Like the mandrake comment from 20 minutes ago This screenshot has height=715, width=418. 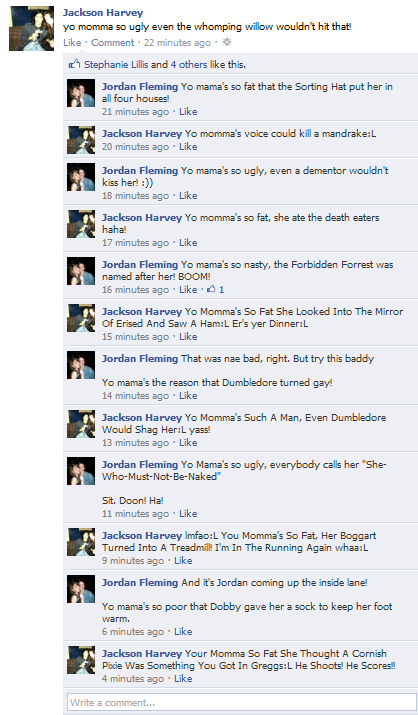[x=188, y=147]
